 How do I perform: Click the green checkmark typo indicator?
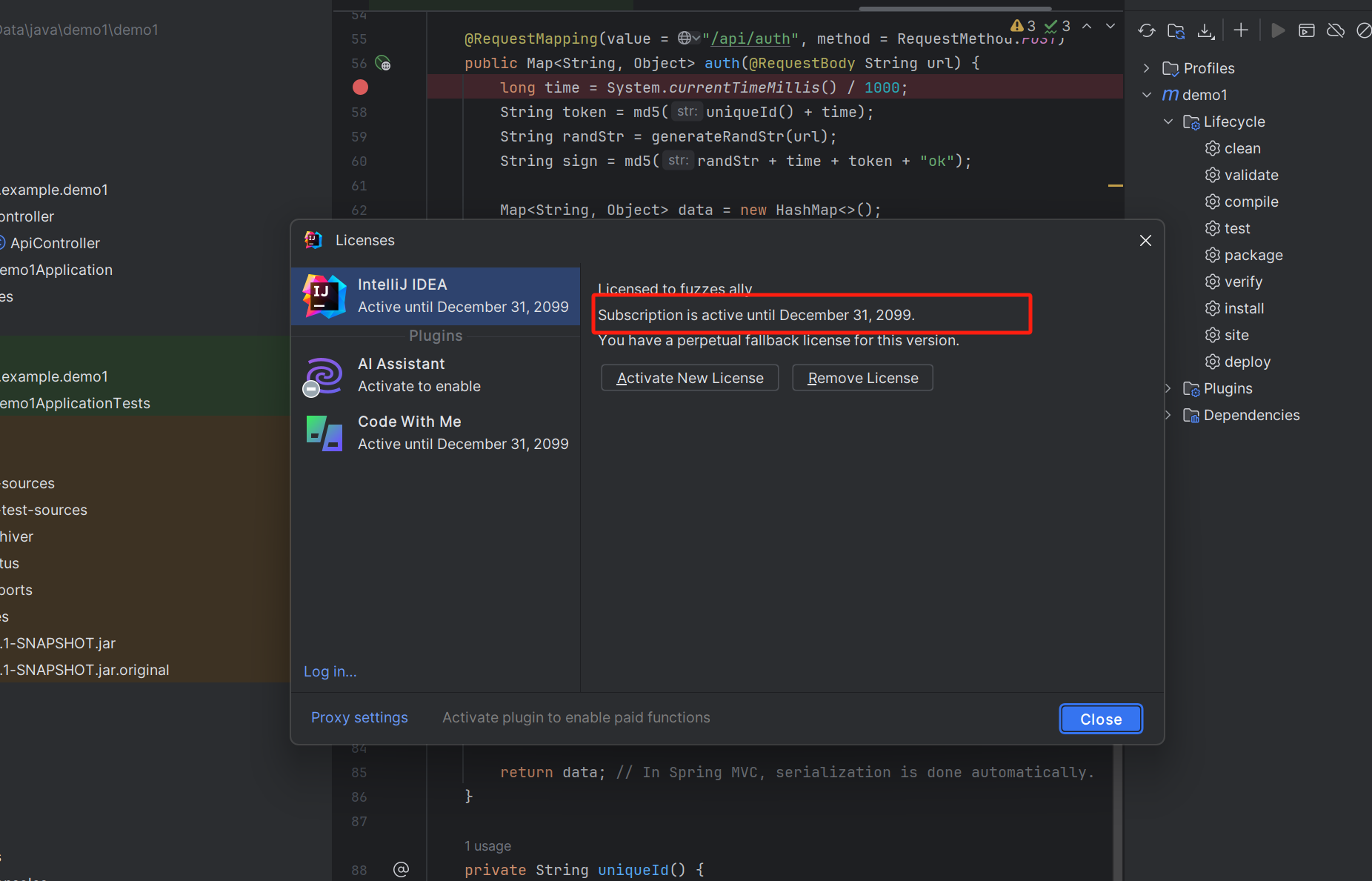tap(1057, 26)
